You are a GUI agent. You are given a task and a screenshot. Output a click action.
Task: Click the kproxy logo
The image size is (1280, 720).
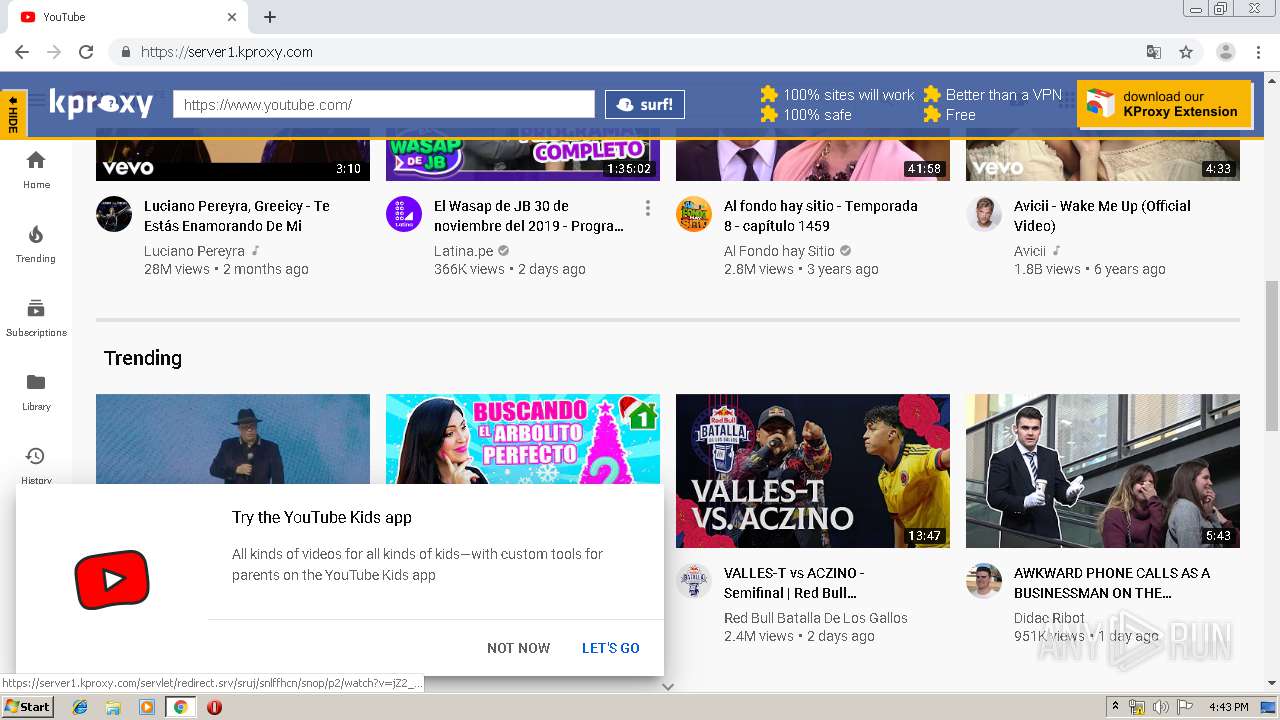(x=101, y=103)
